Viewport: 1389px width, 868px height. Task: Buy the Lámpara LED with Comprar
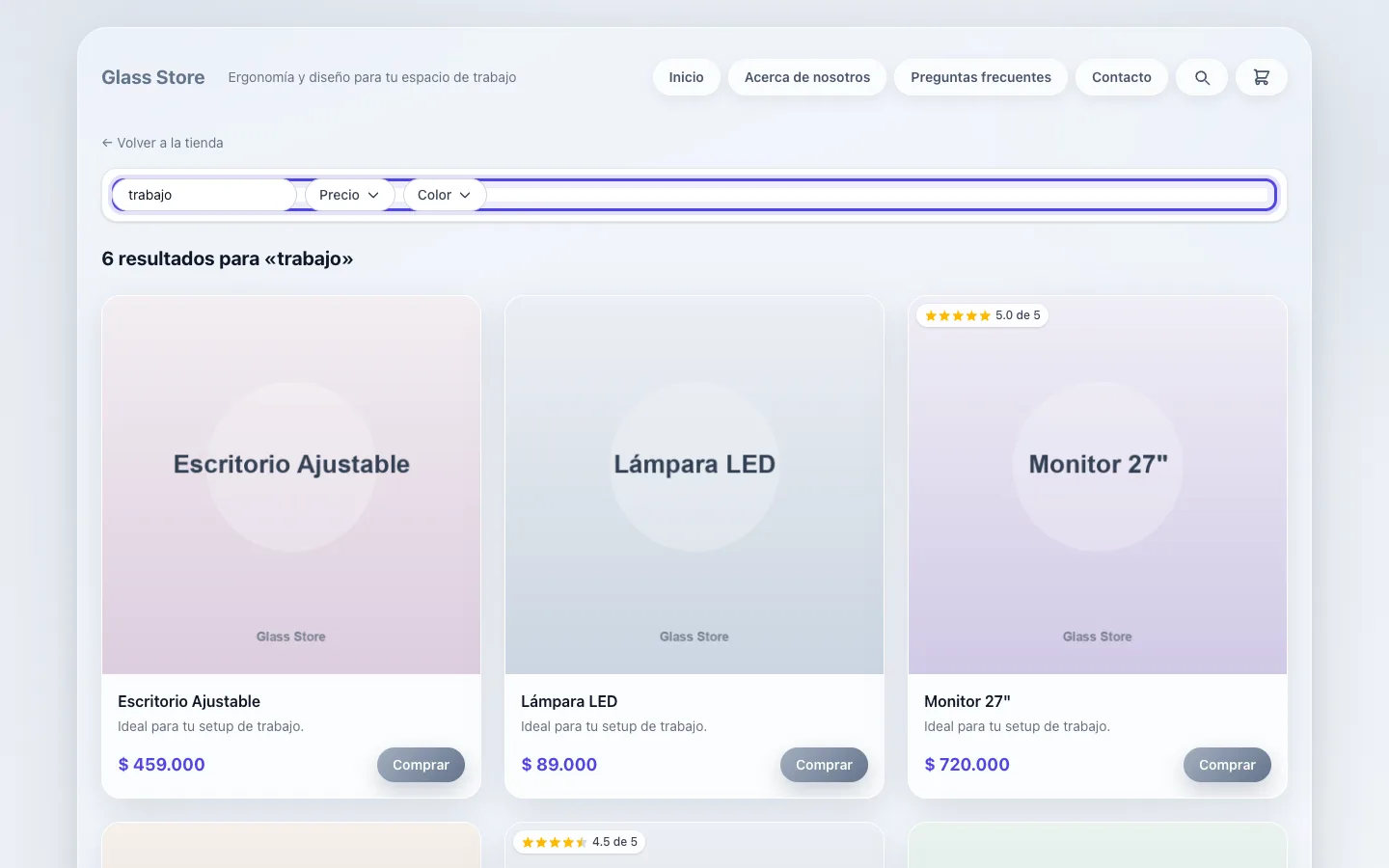coord(824,765)
